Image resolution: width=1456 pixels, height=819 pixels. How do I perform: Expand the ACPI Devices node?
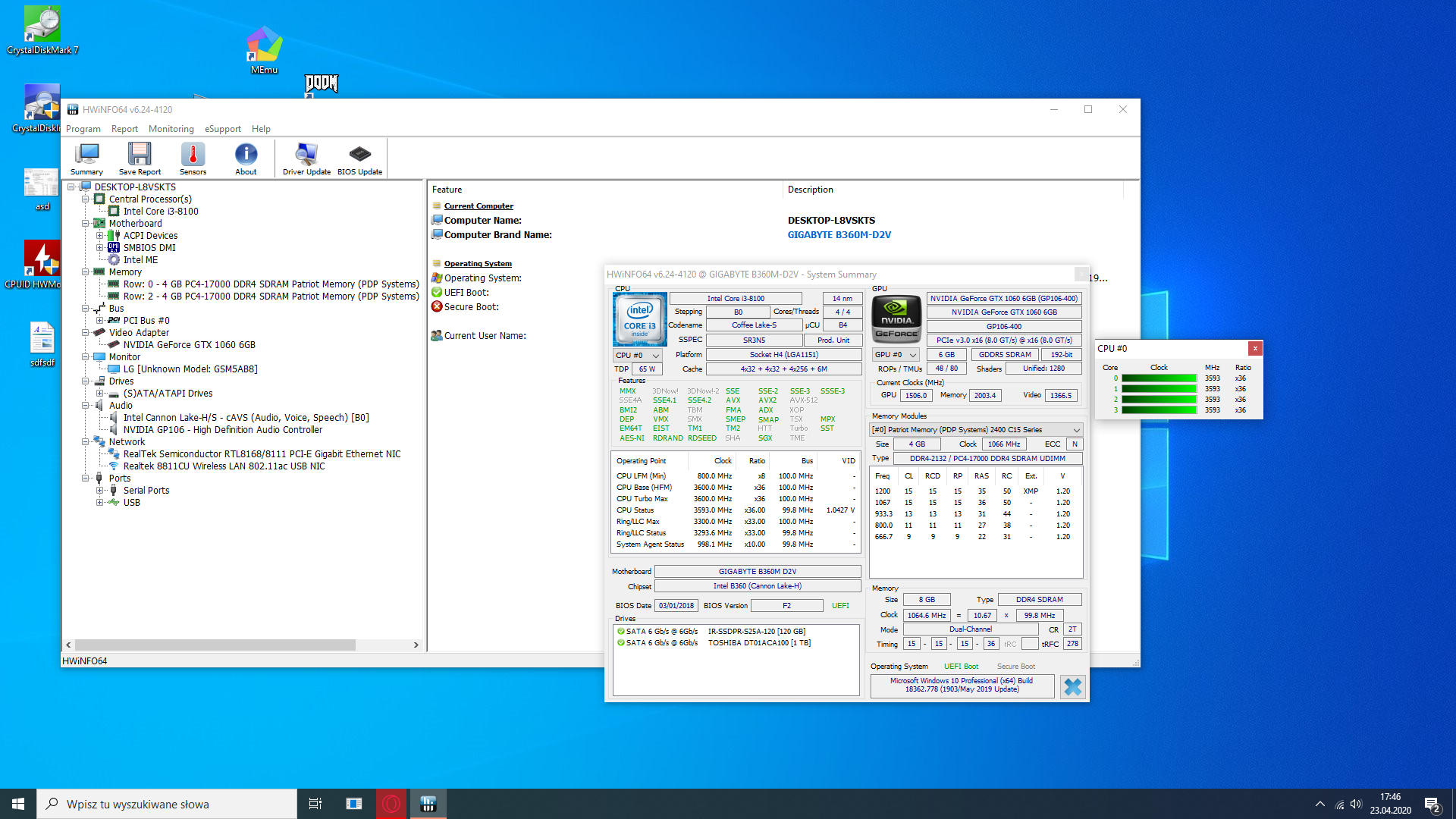(x=100, y=236)
